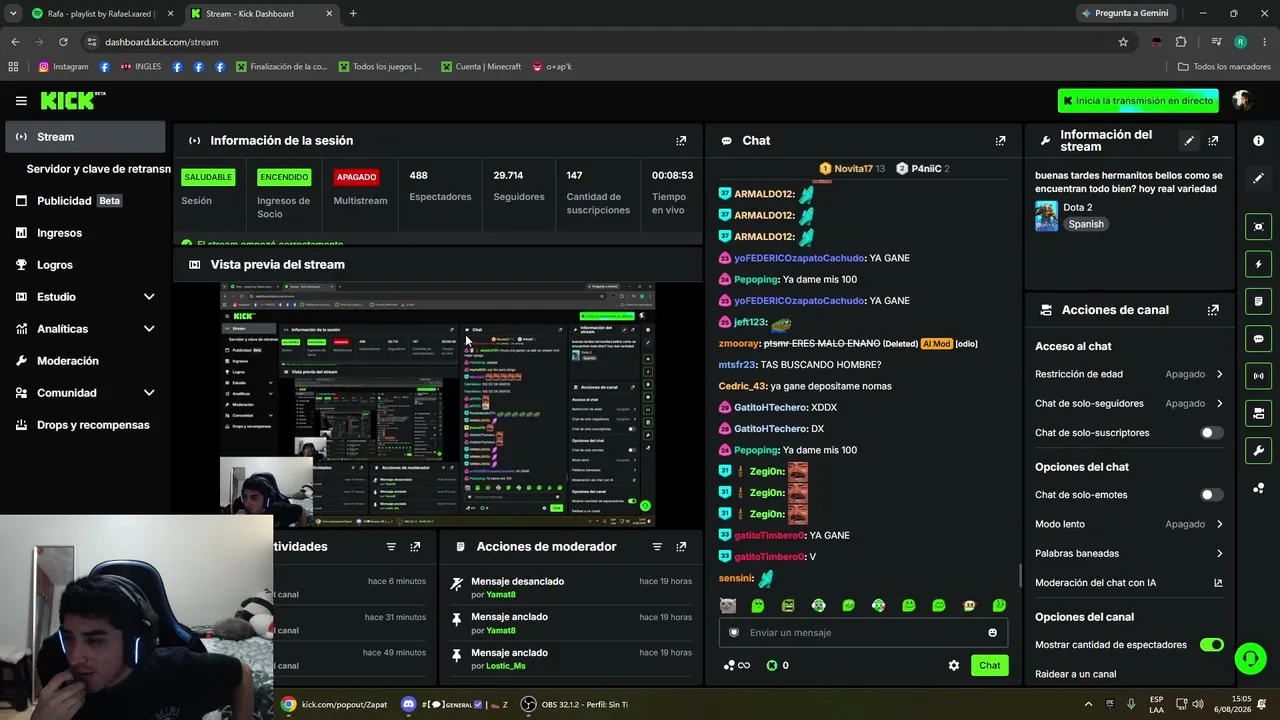Click Raidear a un canal
Screen dimensions: 1280x720
point(1075,674)
